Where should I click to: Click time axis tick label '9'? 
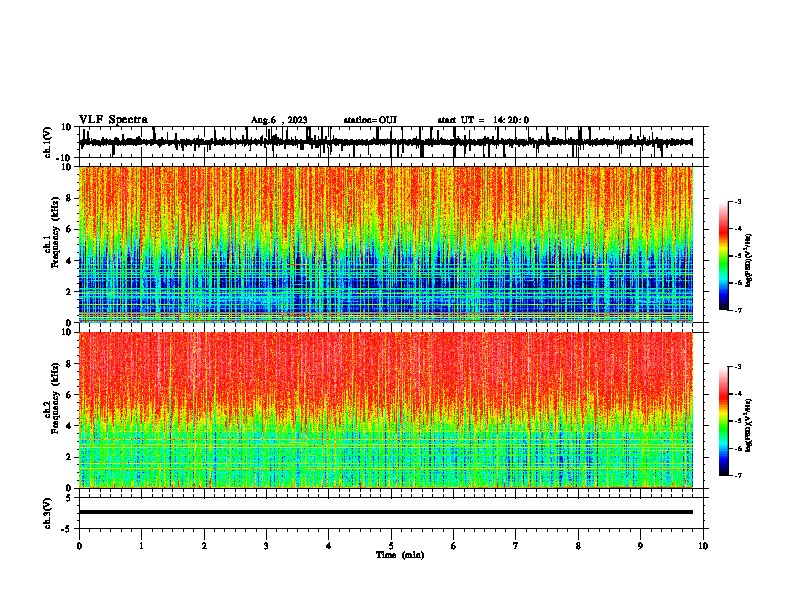coord(640,546)
